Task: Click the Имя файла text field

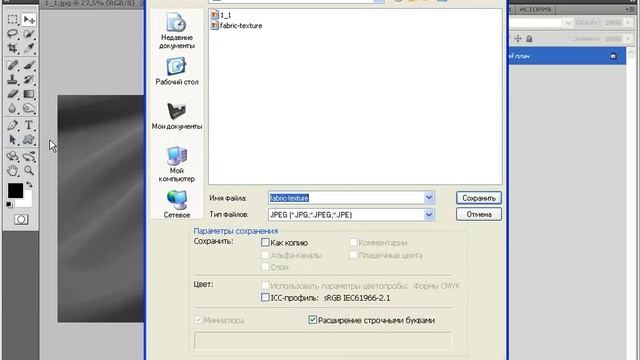Action: pos(347,198)
